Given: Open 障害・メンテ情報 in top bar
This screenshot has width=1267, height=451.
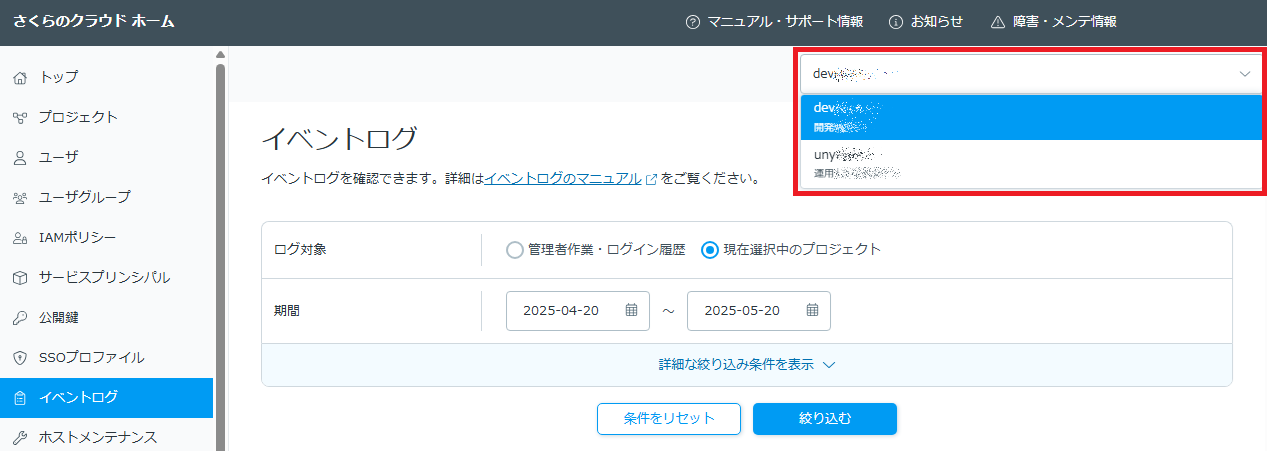Looking at the screenshot, I should tap(1053, 22).
